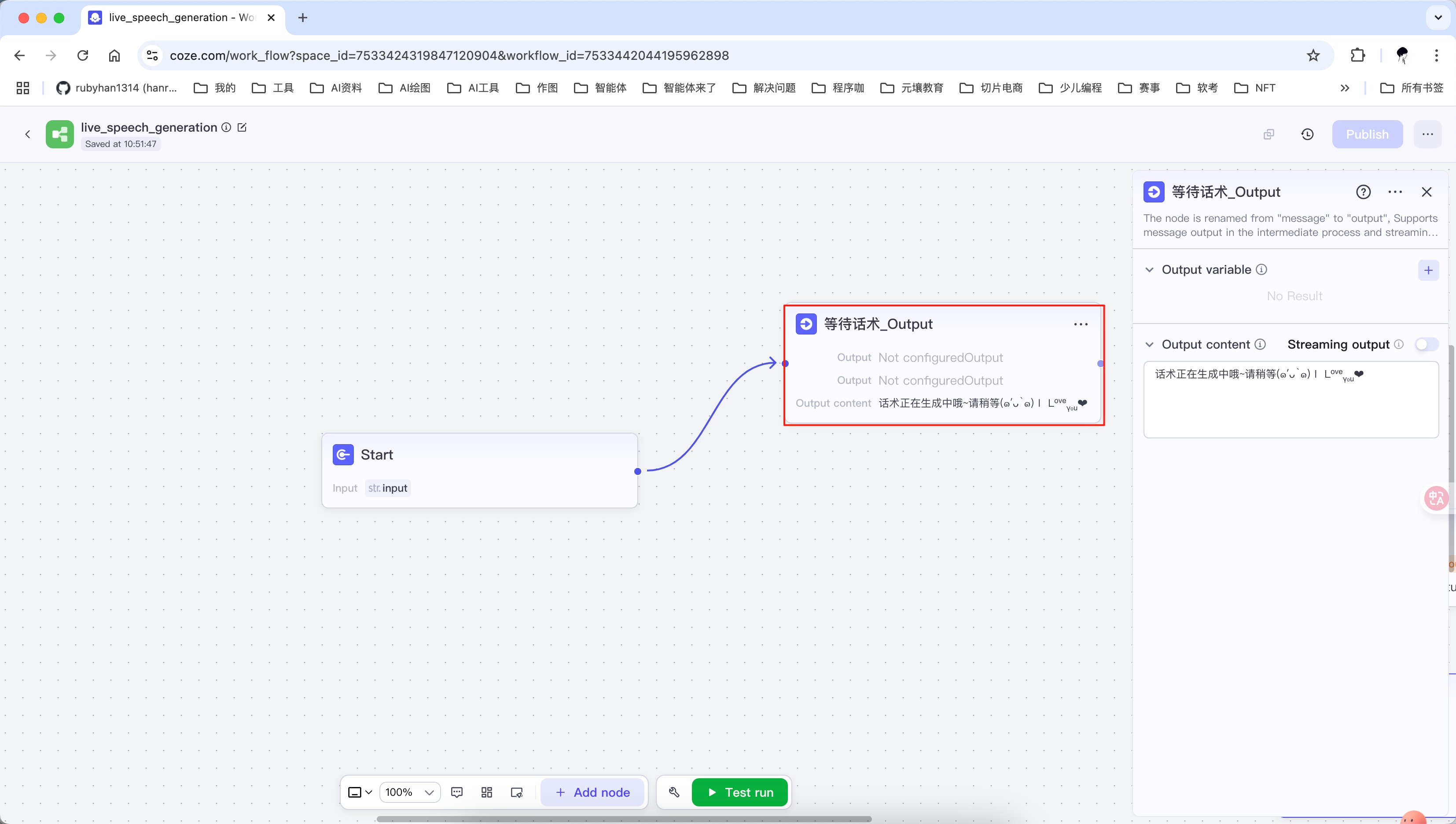Open the AI工具 bookmarks folder
1456x824 pixels.
[473, 88]
